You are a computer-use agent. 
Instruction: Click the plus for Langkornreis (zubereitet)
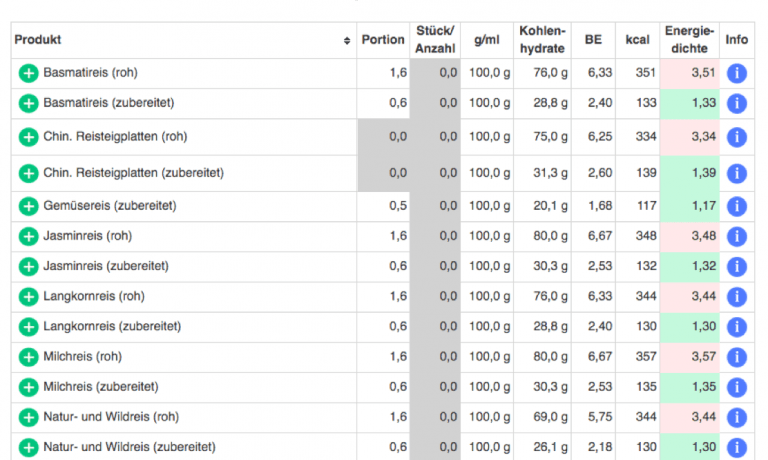[x=28, y=327]
